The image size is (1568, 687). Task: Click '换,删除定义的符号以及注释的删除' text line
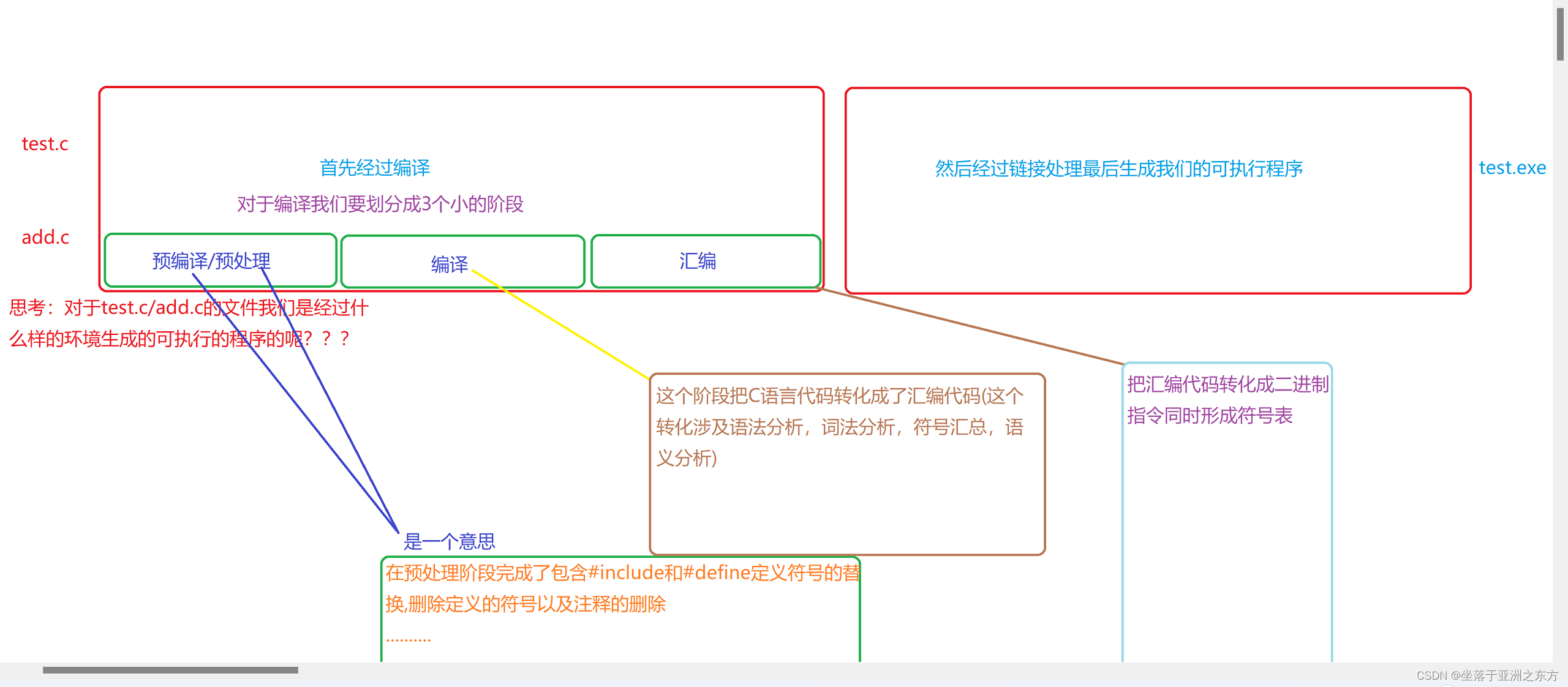(526, 604)
